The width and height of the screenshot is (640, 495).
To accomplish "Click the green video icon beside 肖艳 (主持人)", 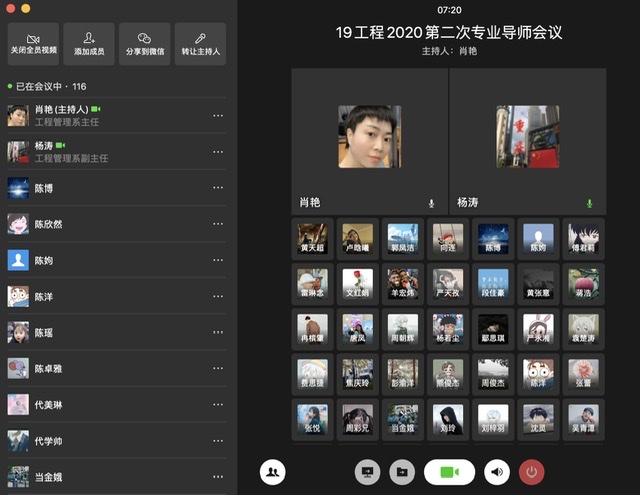I will click(96, 109).
